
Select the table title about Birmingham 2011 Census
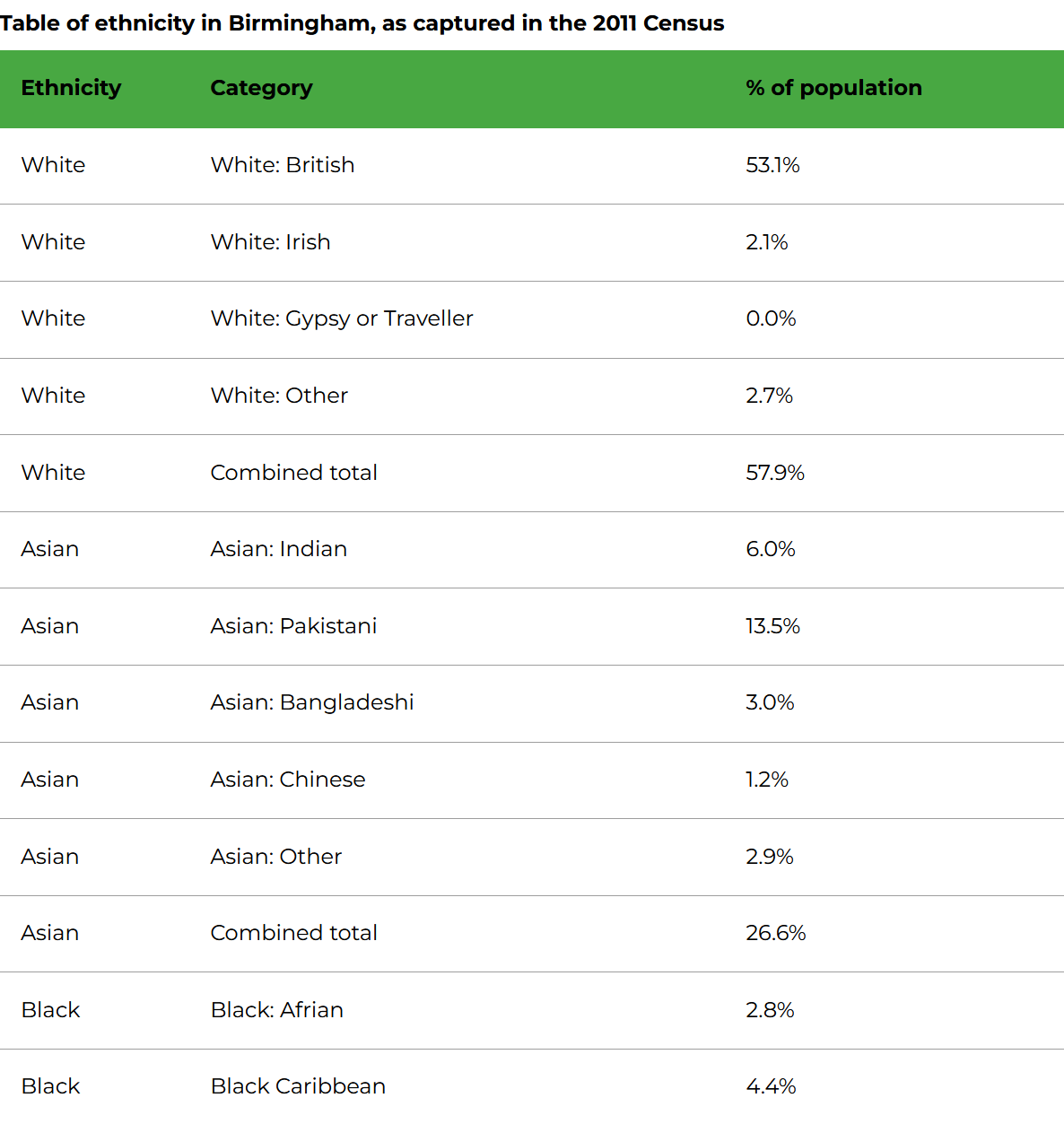click(x=362, y=23)
